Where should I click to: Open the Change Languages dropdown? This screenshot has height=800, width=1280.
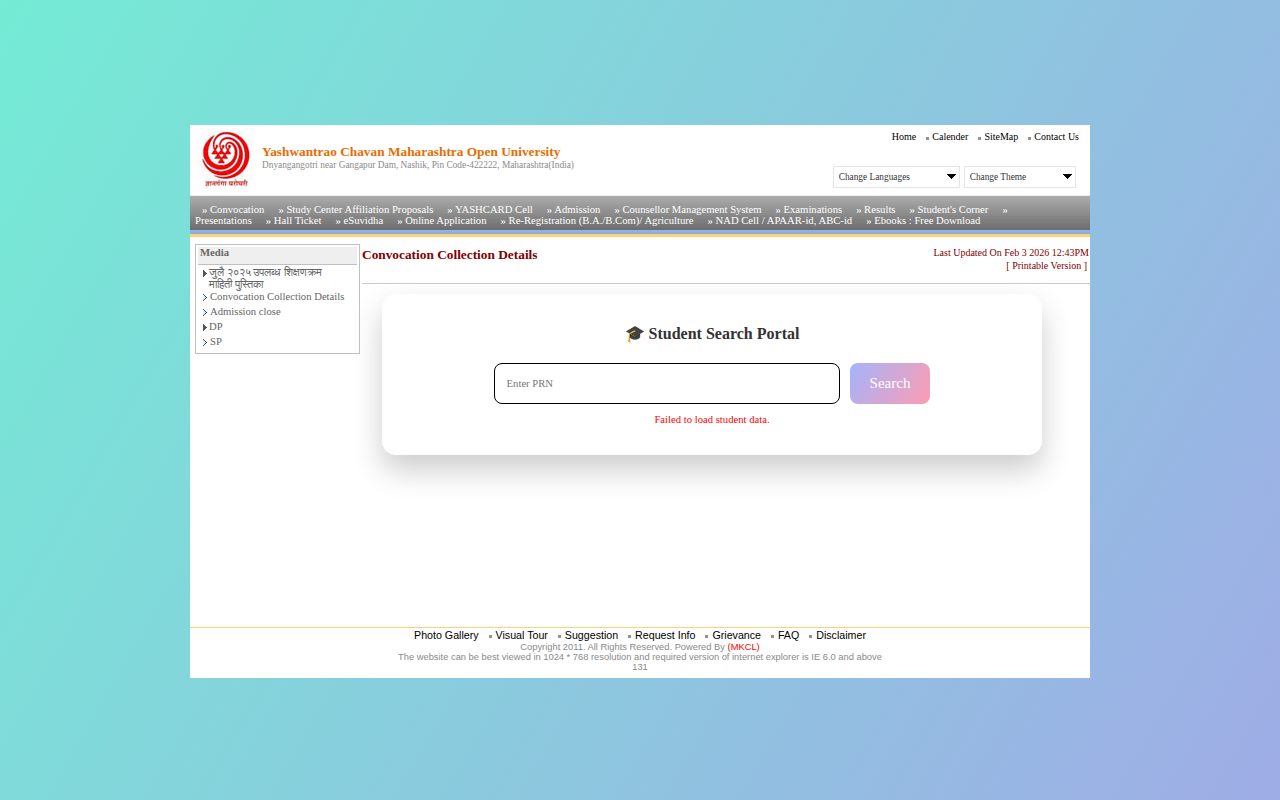pos(896,177)
